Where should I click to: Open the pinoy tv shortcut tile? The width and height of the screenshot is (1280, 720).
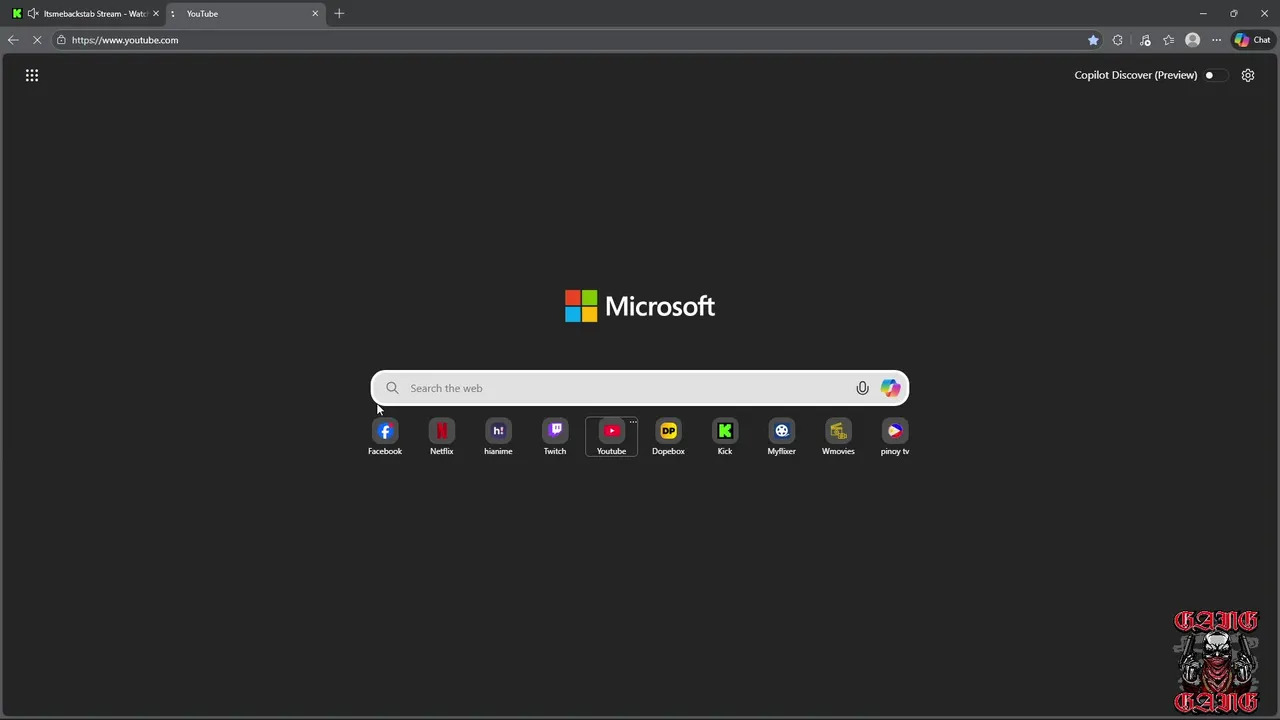click(895, 437)
